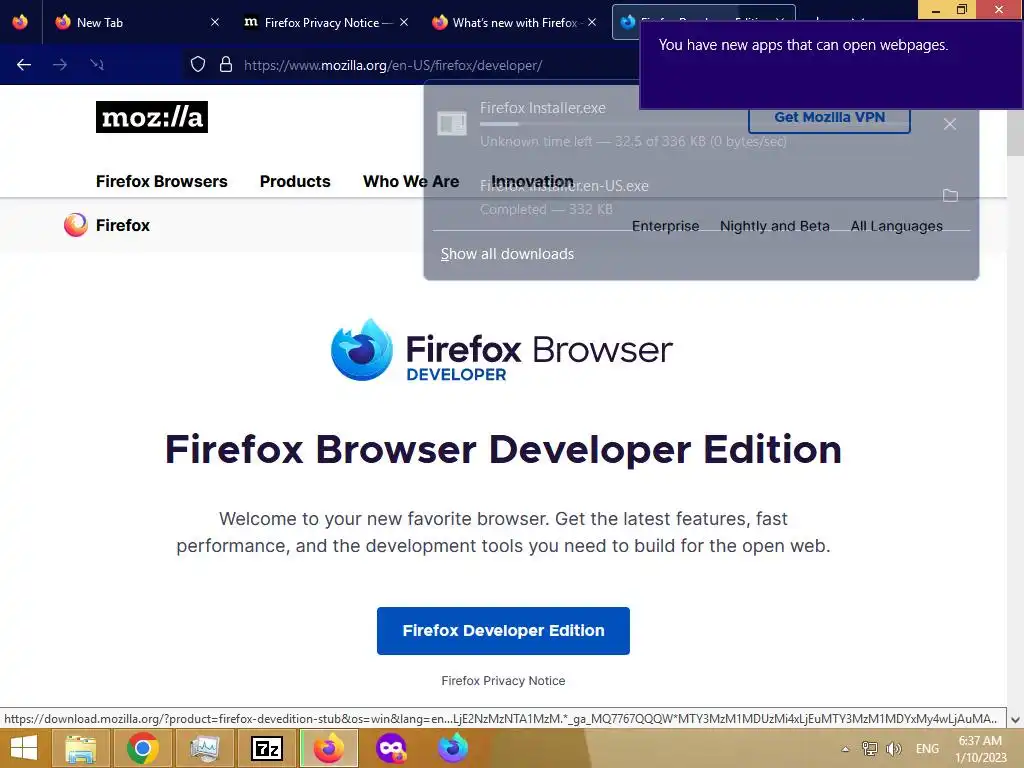Switch to What's new with Firefox tab

515,22
